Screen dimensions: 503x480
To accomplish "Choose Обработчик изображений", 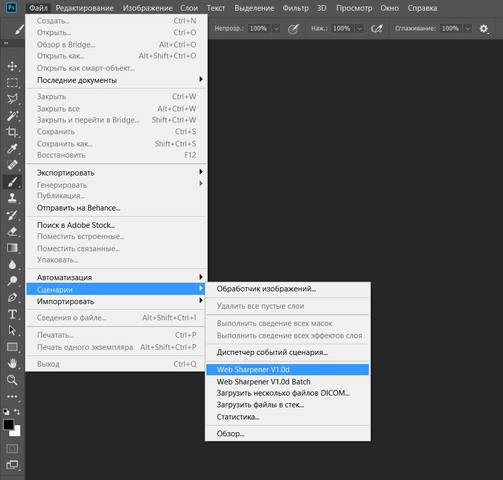I will coord(288,289).
